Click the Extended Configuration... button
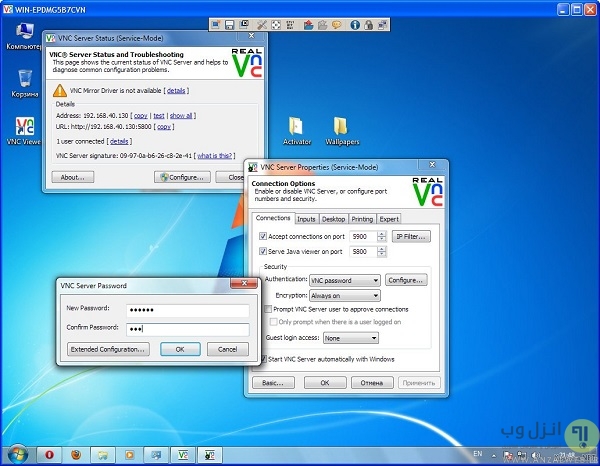The height and width of the screenshot is (466, 600). [x=108, y=349]
